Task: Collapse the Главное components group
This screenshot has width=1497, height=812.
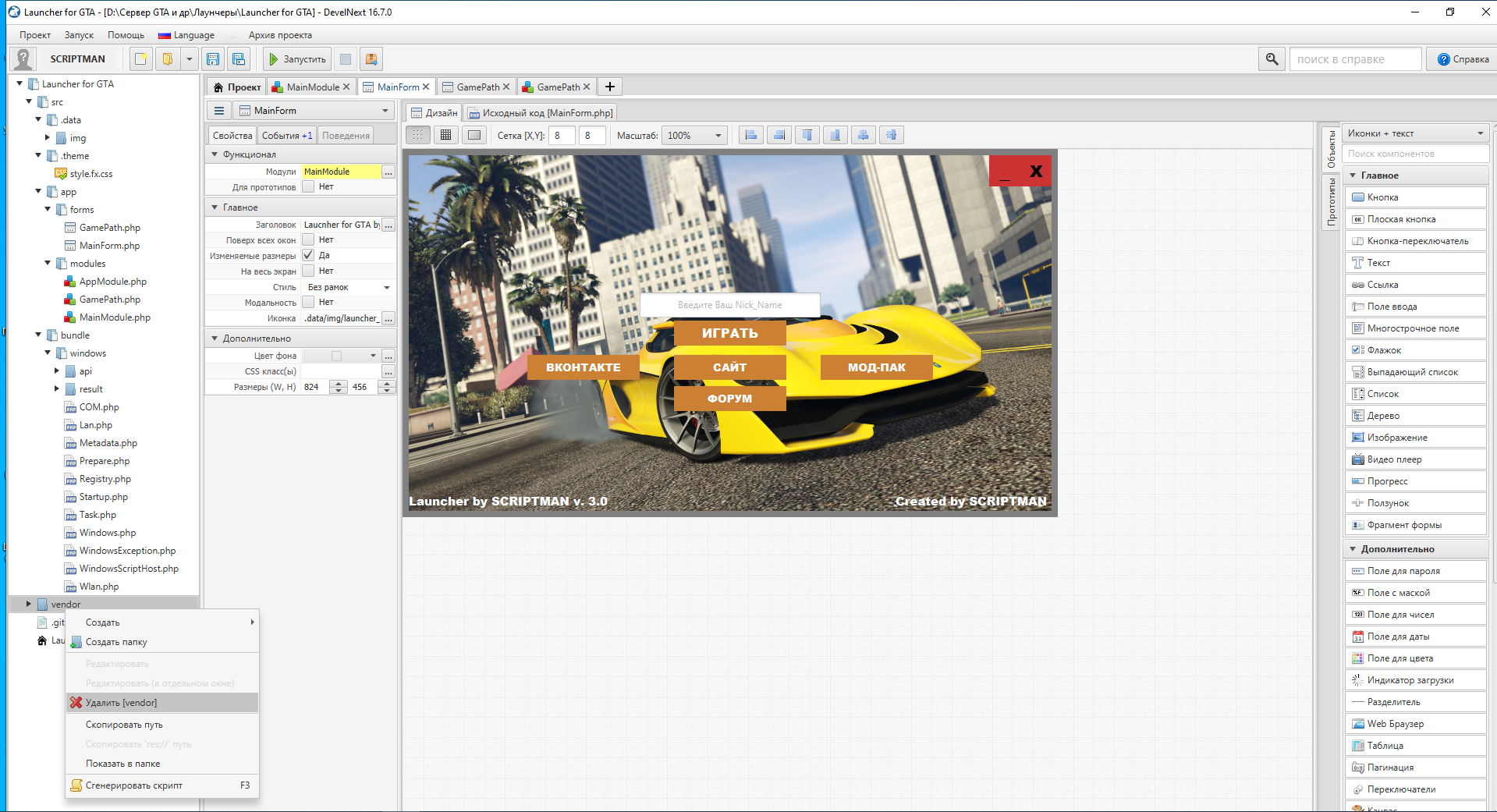Action: 1353,176
